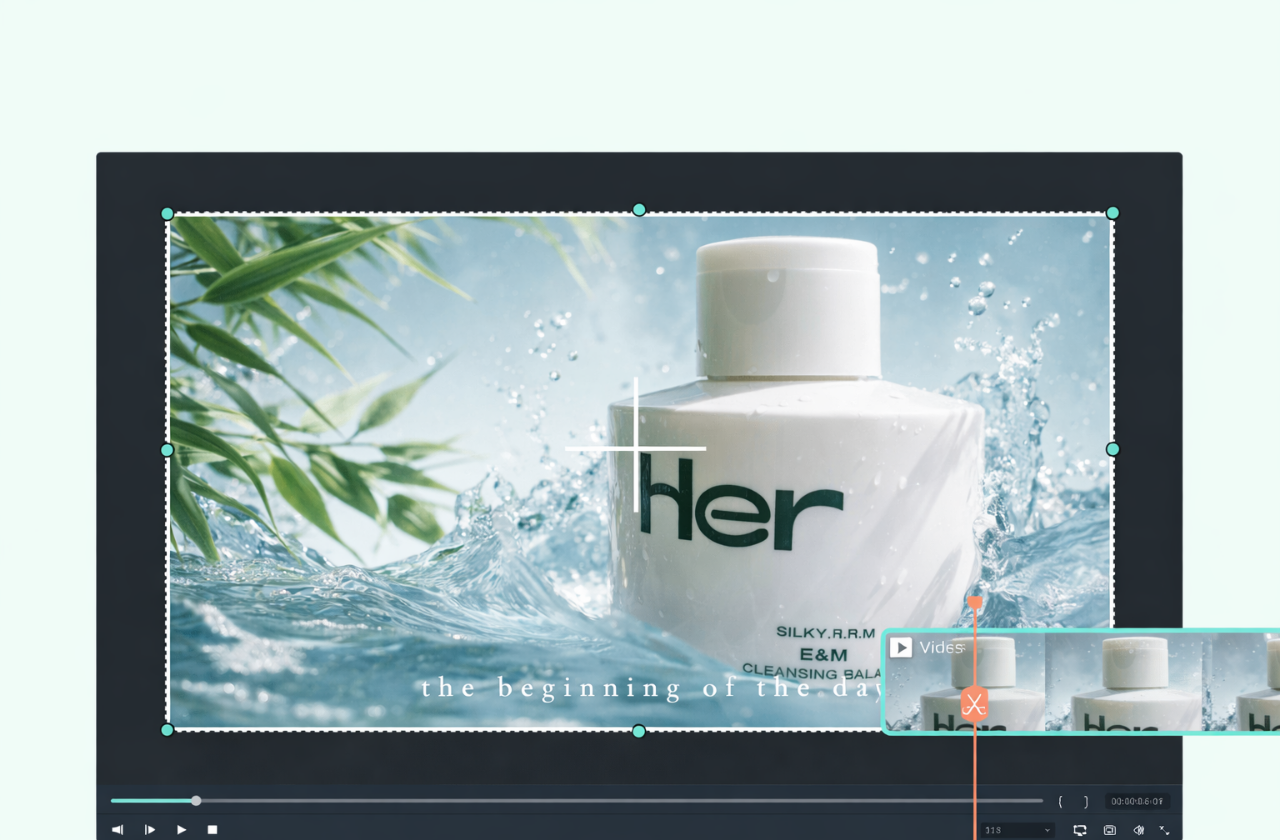Click the playback progress slider knob
The image size is (1280, 840).
pos(196,801)
